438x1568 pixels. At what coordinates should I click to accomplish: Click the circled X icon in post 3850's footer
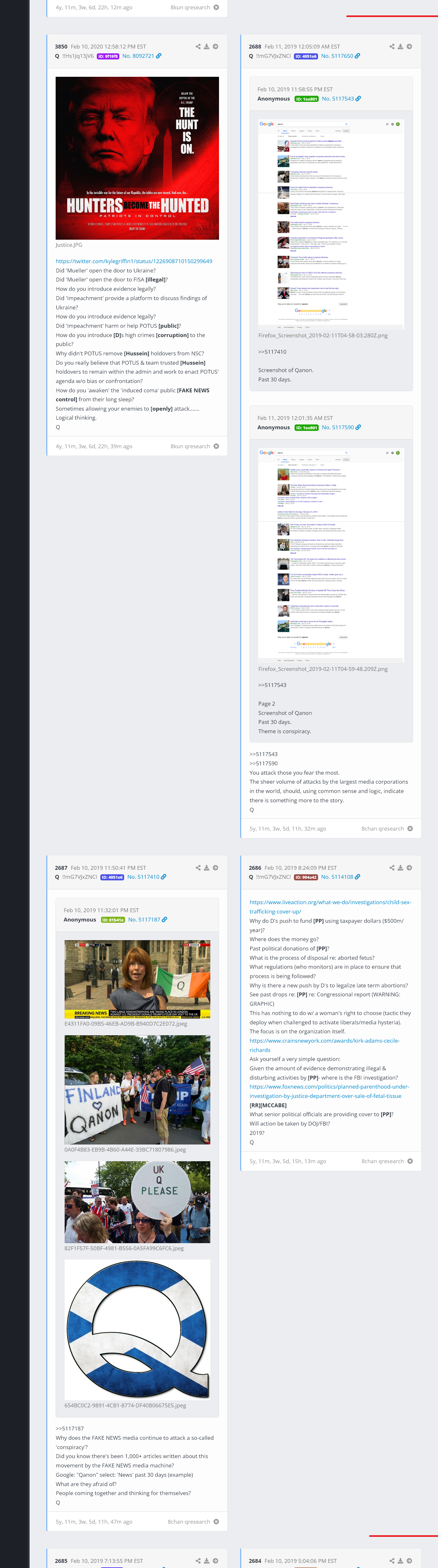(216, 446)
